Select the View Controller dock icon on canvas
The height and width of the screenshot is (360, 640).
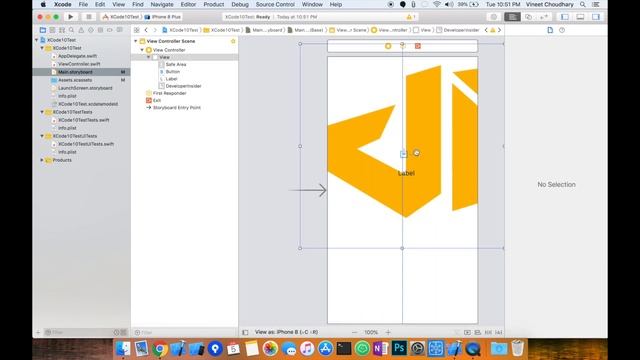click(388, 46)
